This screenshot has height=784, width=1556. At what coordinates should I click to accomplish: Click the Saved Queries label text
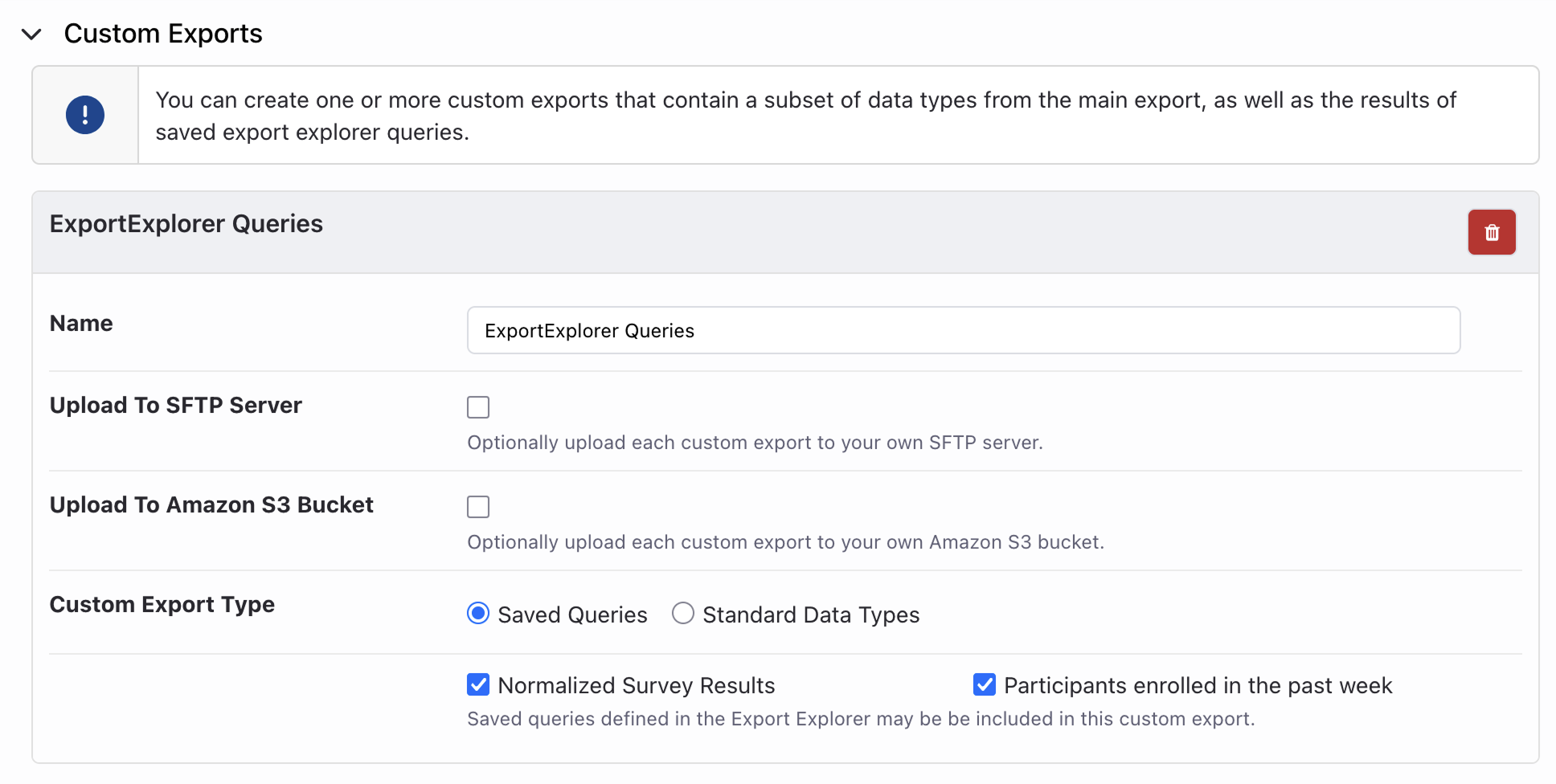[x=572, y=615]
